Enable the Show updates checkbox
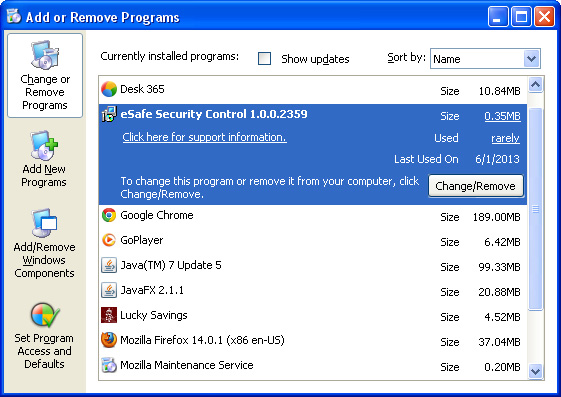 coord(264,59)
